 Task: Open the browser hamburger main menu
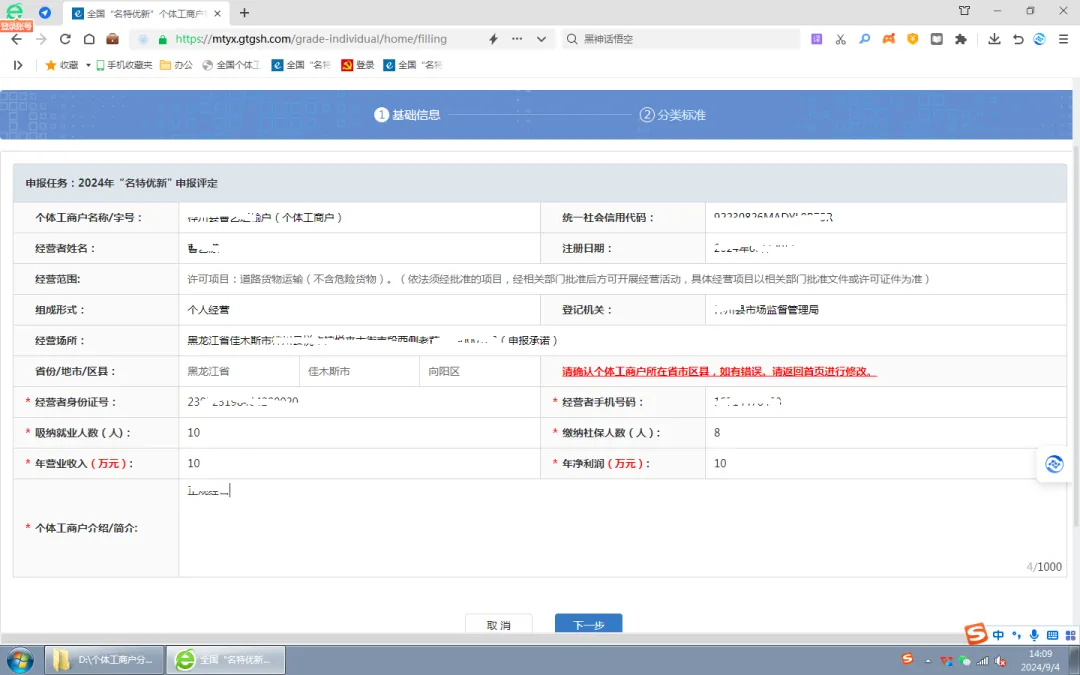(1064, 39)
